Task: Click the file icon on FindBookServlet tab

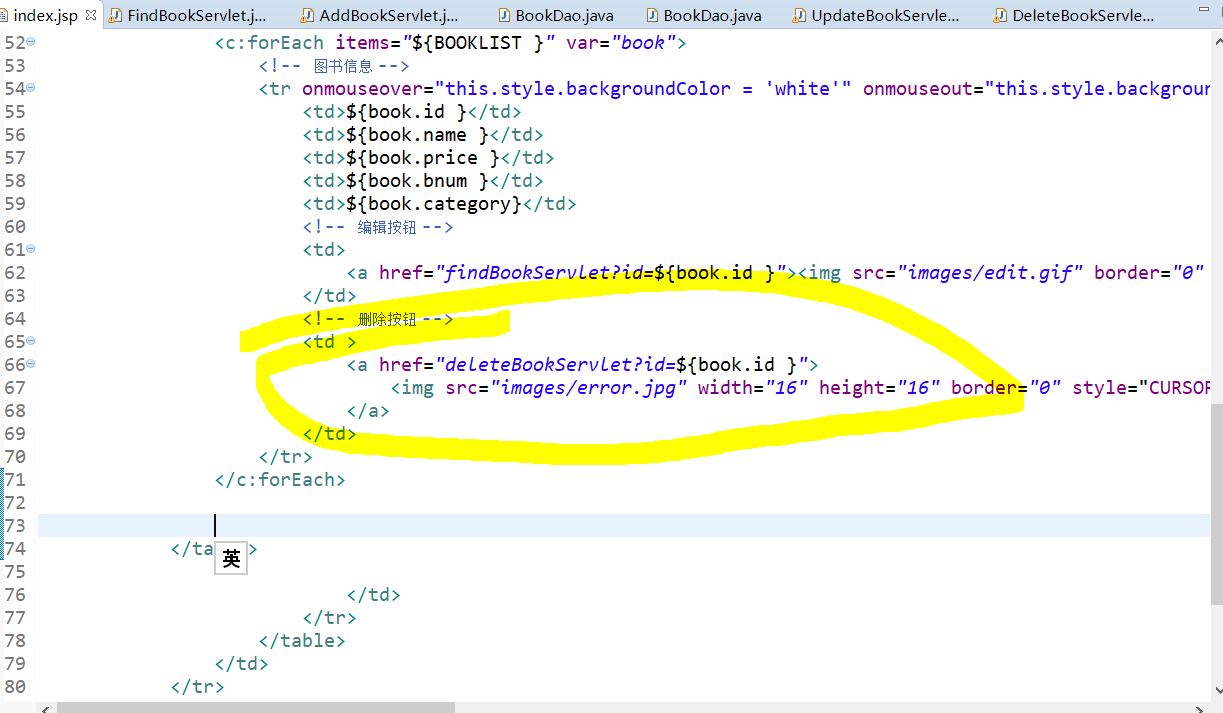Action: coord(117,16)
